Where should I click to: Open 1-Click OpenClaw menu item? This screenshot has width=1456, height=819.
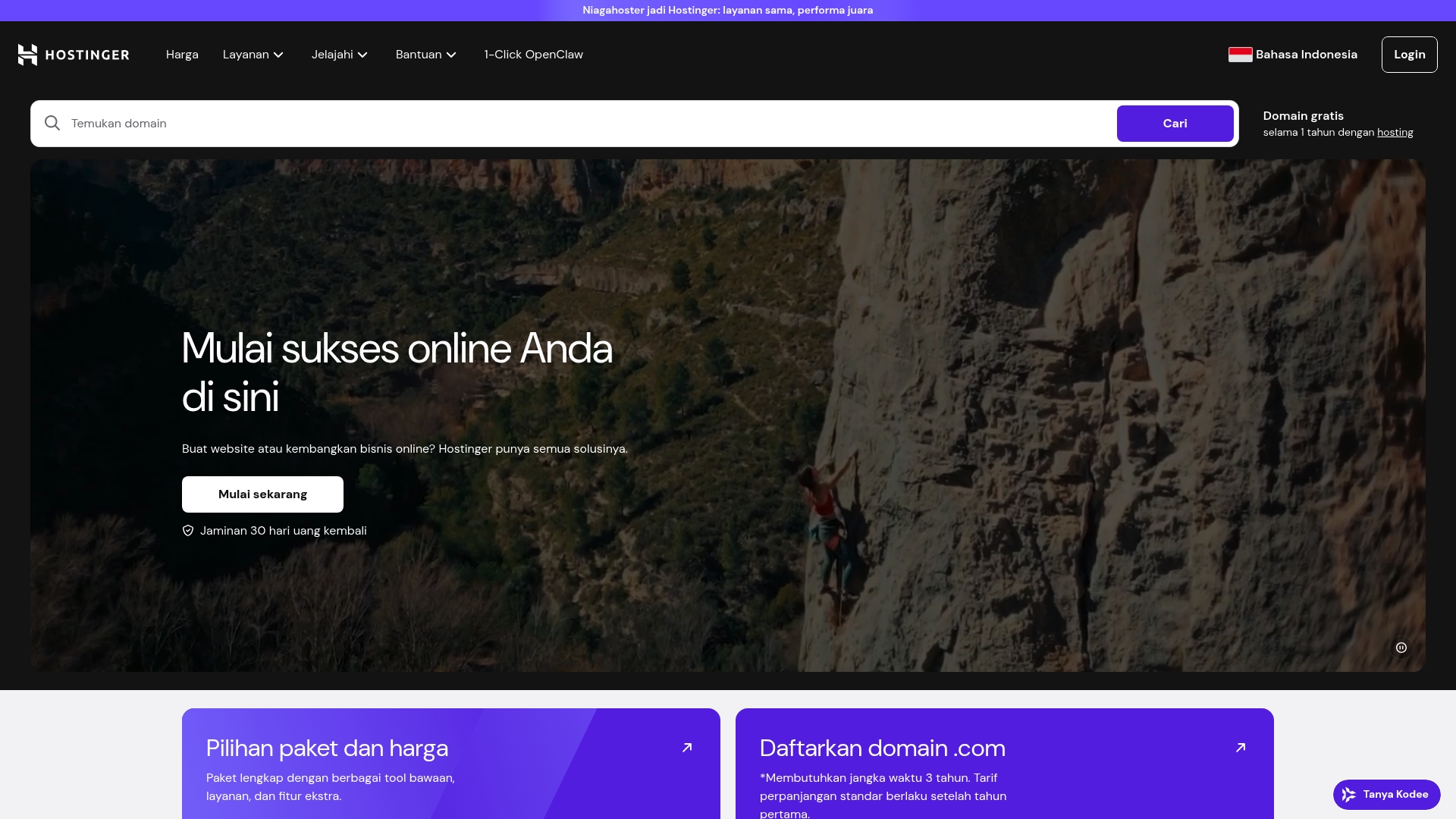pyautogui.click(x=533, y=55)
